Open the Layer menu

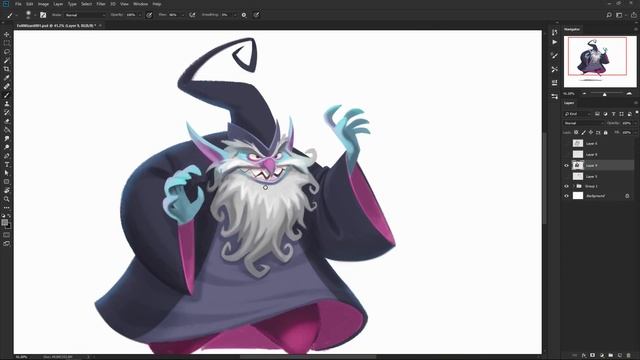pos(58,4)
